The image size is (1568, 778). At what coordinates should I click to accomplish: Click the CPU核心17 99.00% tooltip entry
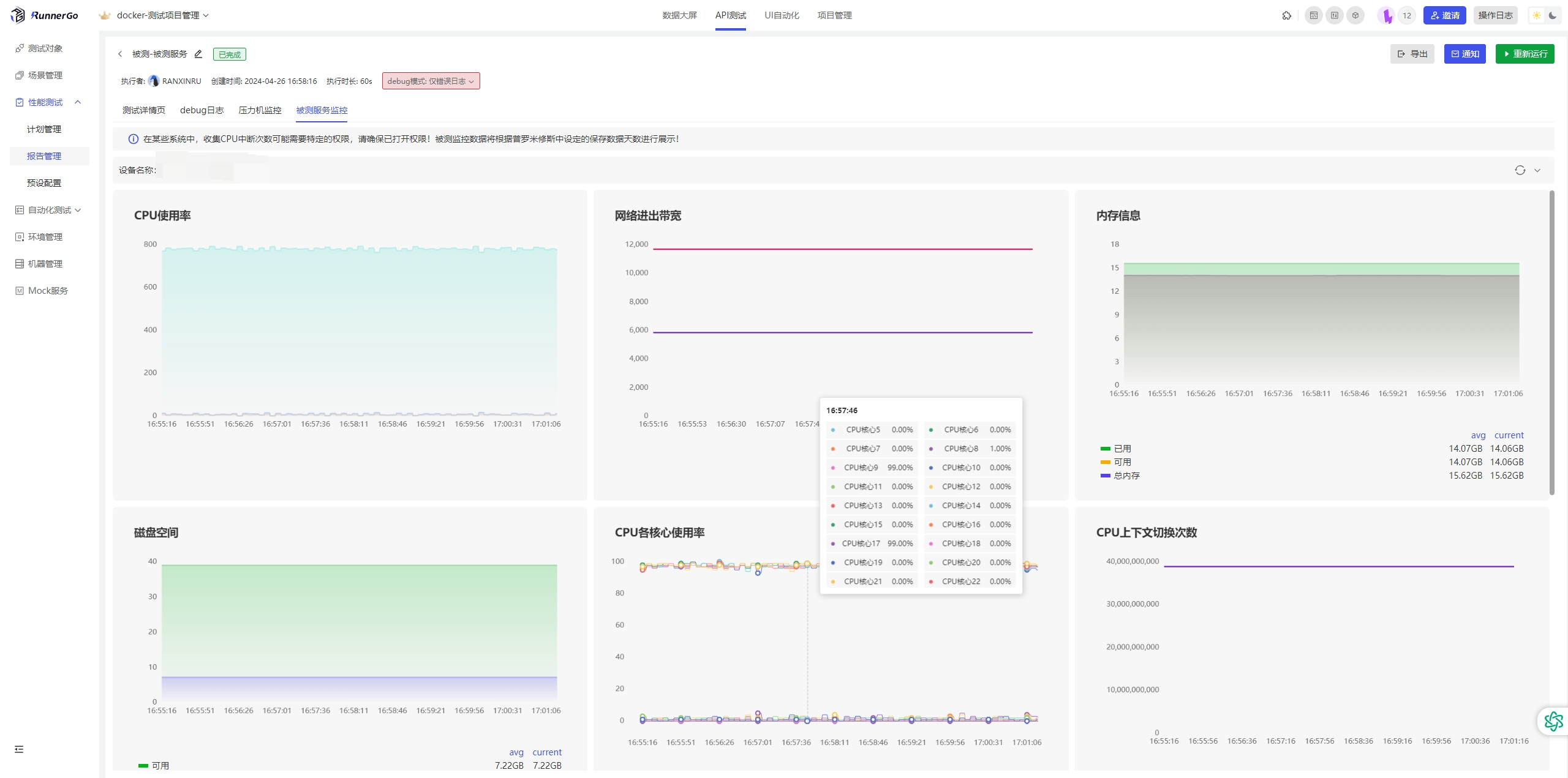pos(872,544)
